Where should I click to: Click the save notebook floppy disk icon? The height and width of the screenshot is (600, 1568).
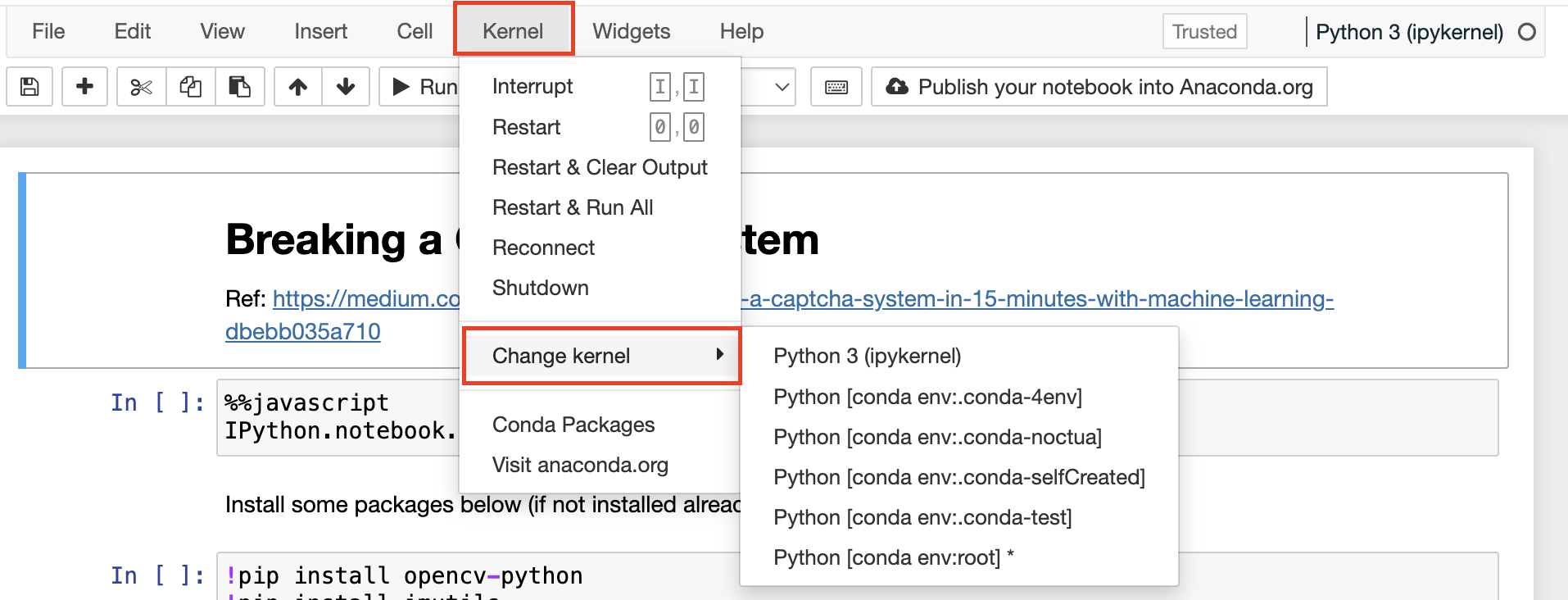click(x=29, y=87)
